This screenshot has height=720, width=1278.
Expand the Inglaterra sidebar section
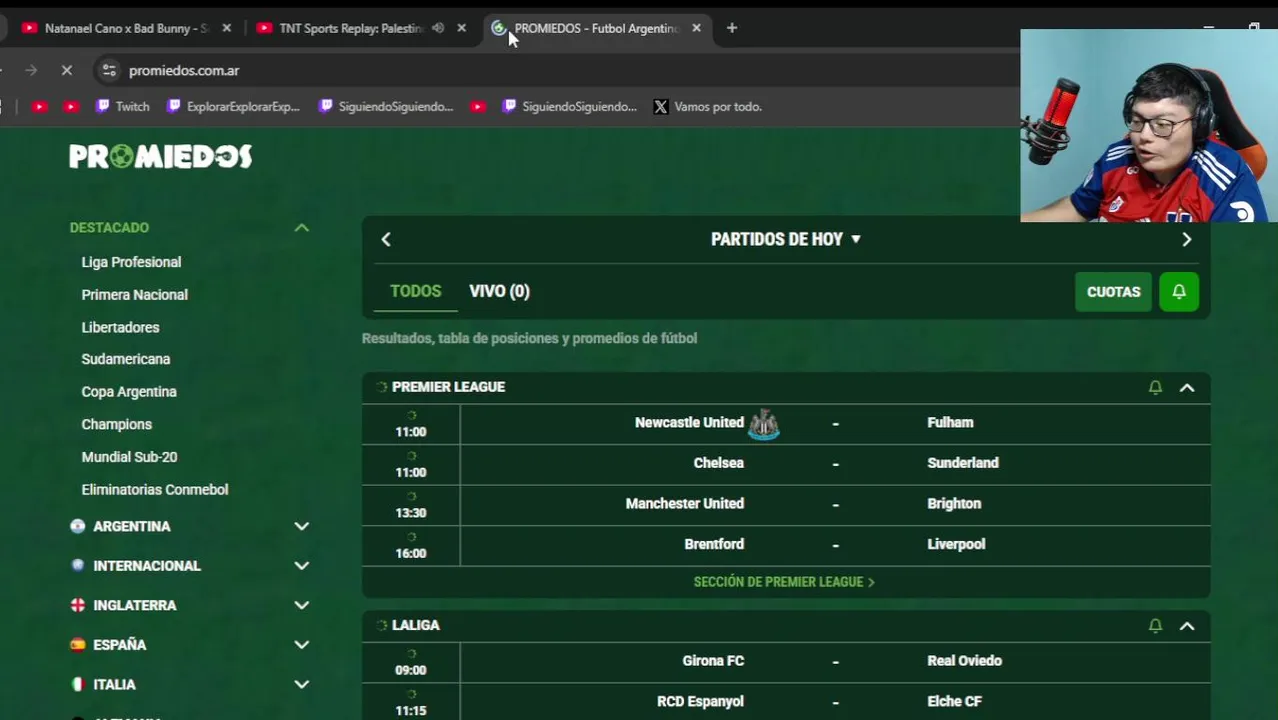click(x=301, y=605)
